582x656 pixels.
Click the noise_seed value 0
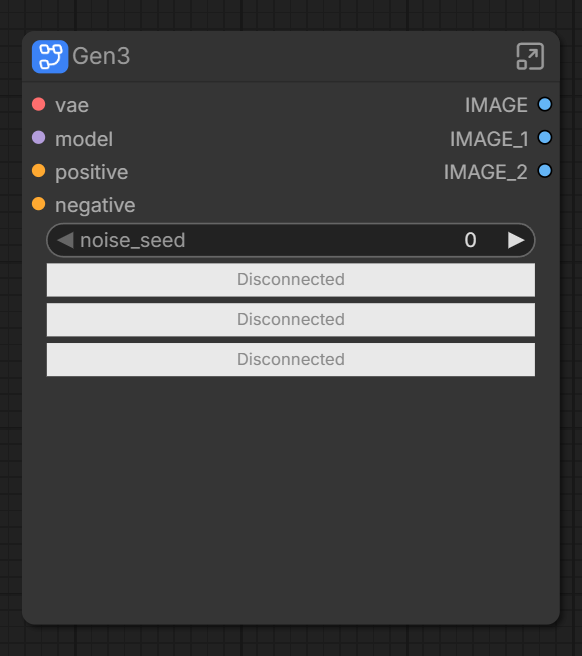tap(470, 240)
